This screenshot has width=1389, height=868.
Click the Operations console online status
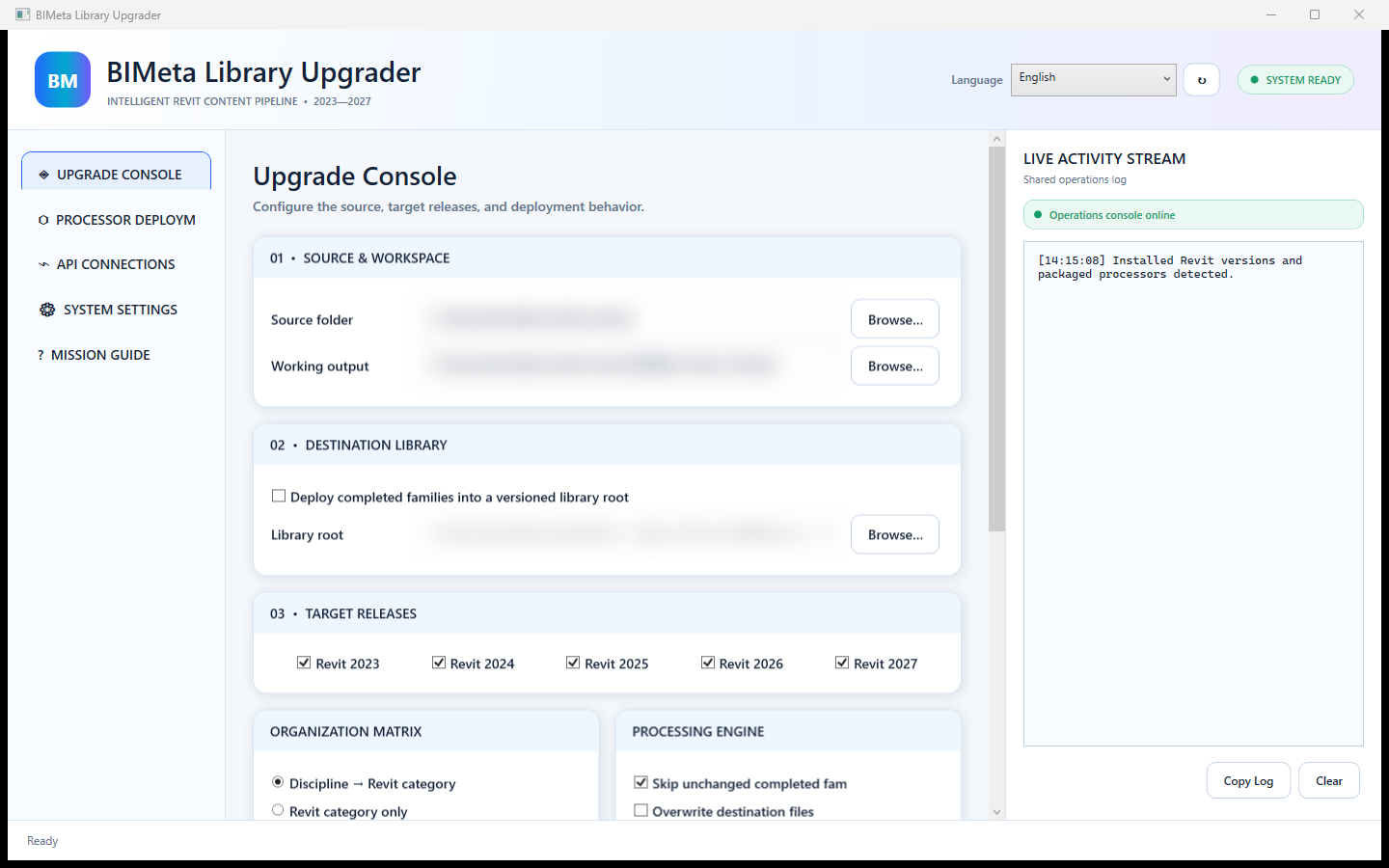click(1193, 215)
